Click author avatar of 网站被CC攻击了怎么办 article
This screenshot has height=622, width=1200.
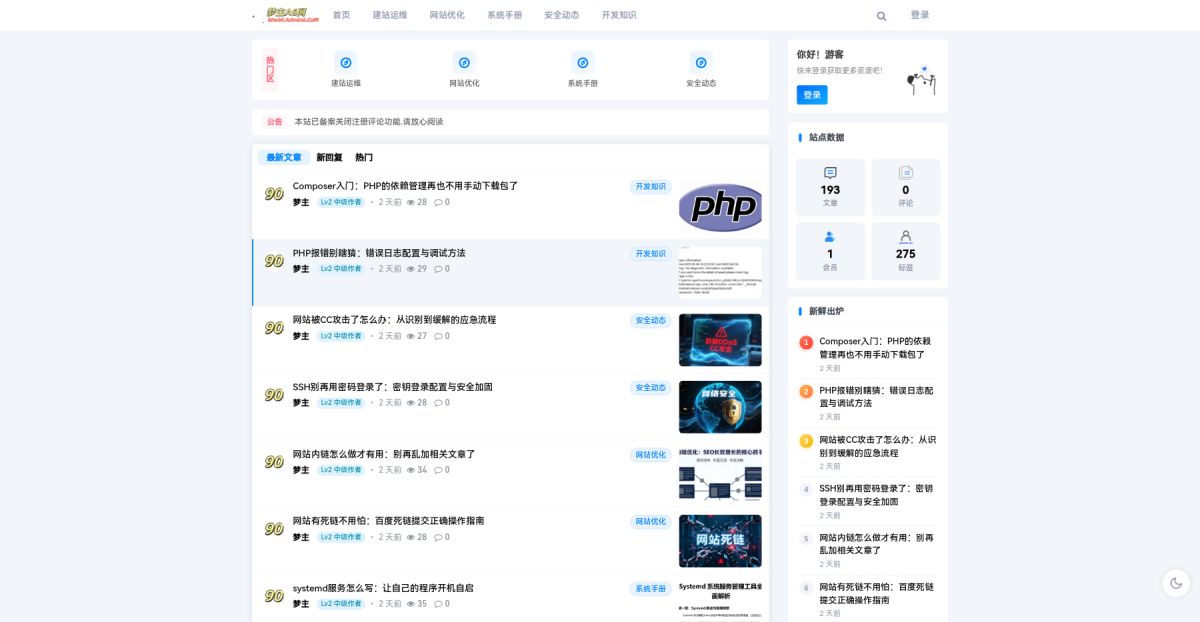[x=273, y=328]
